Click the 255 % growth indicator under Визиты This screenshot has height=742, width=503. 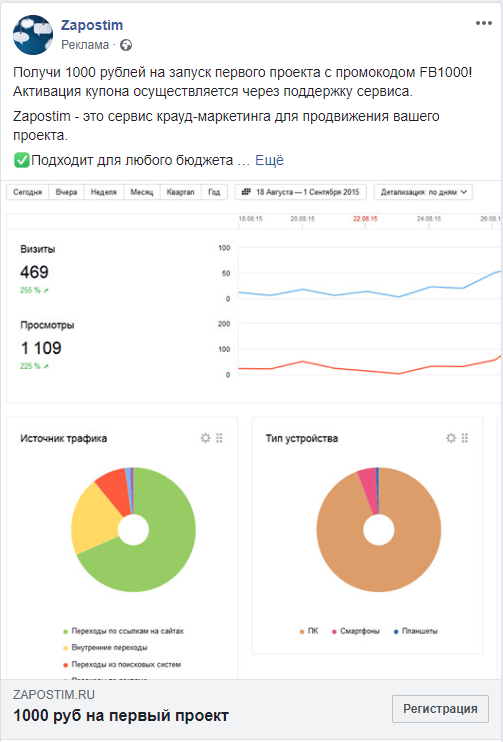coord(34,290)
